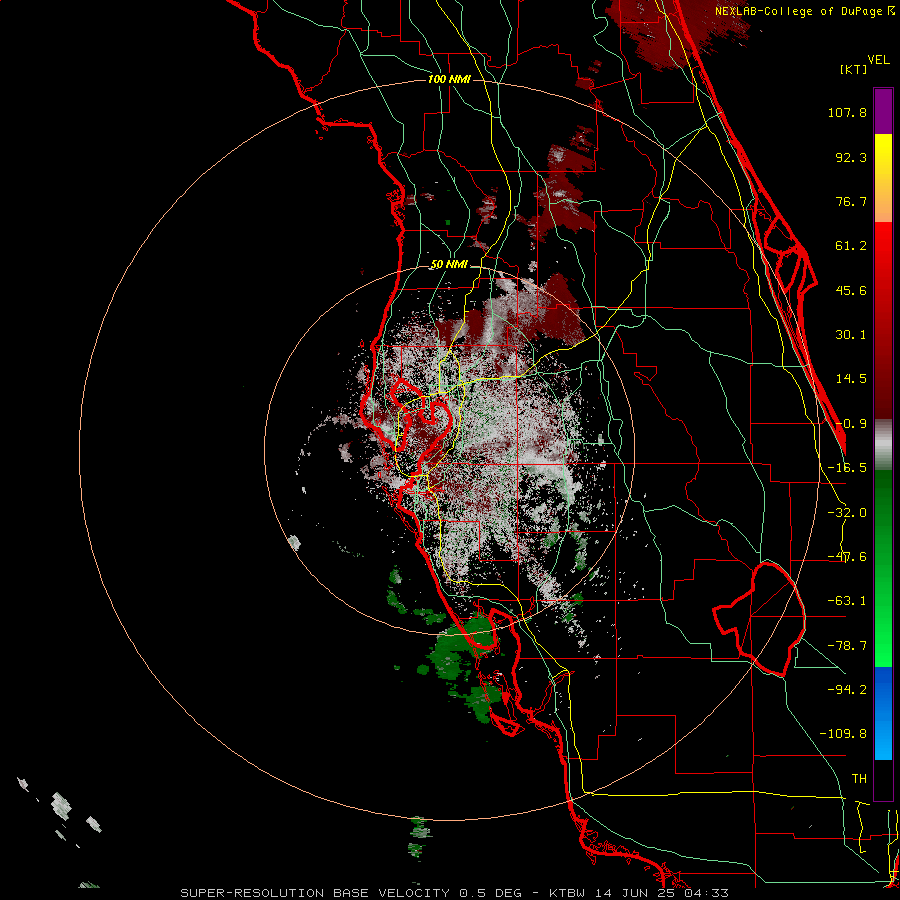
Task: Select the -32.0 velocity scale value
Action: coord(847,513)
